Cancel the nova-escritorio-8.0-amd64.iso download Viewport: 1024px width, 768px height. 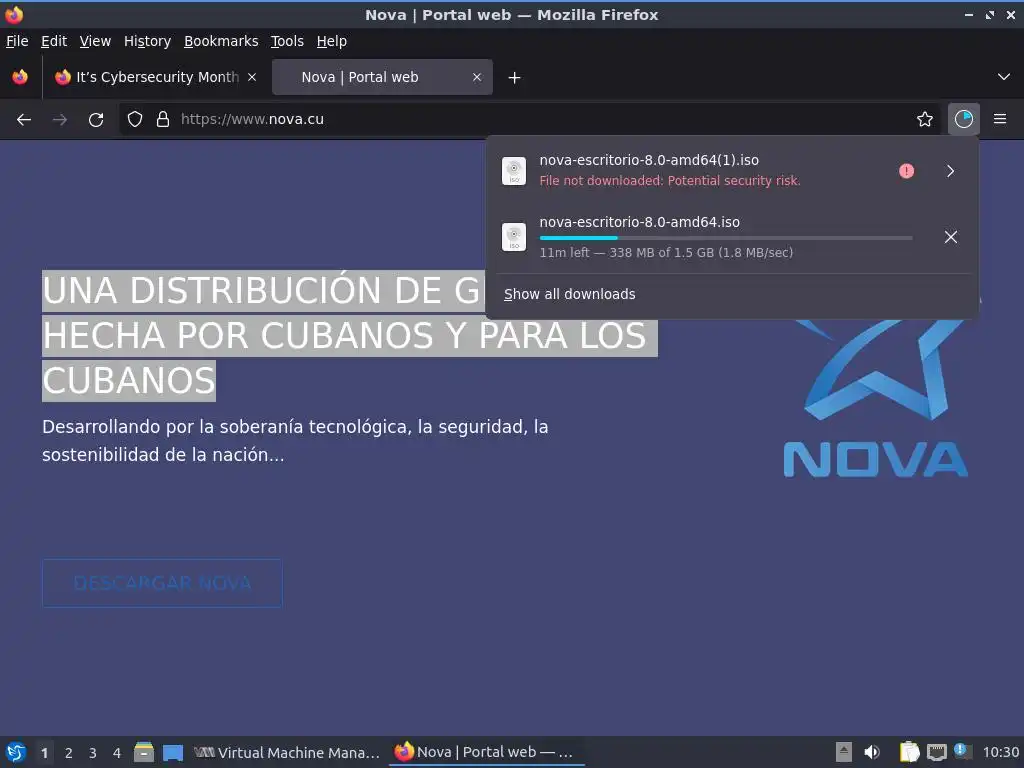pyautogui.click(x=951, y=237)
